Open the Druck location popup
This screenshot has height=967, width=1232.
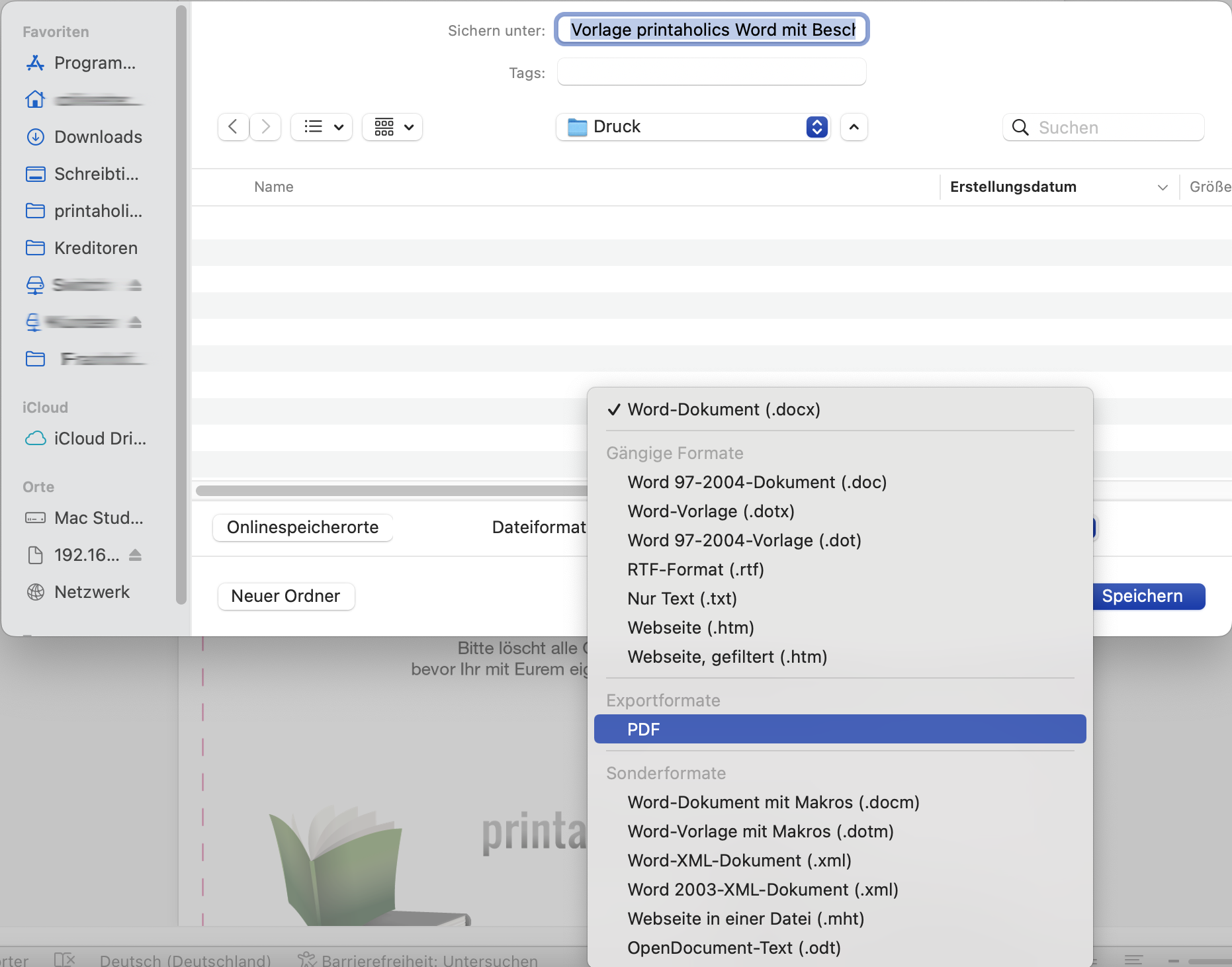click(693, 127)
